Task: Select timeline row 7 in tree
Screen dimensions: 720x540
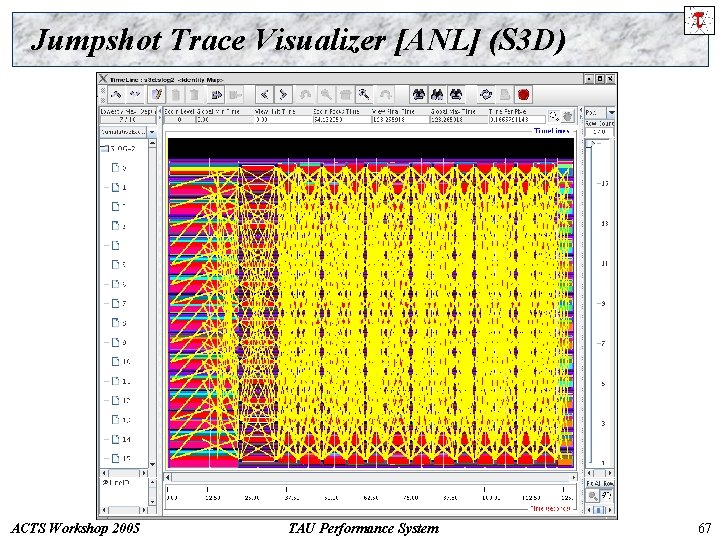Action: 119,304
